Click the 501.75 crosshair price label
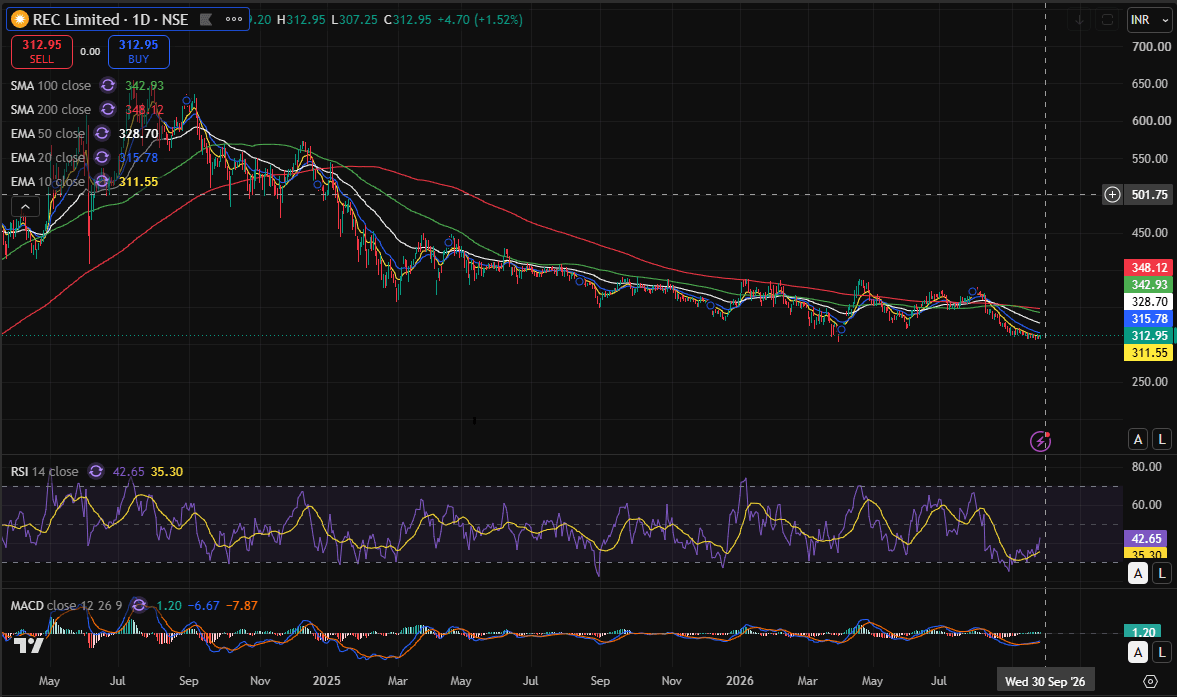This screenshot has width=1177, height=697. click(x=1149, y=195)
